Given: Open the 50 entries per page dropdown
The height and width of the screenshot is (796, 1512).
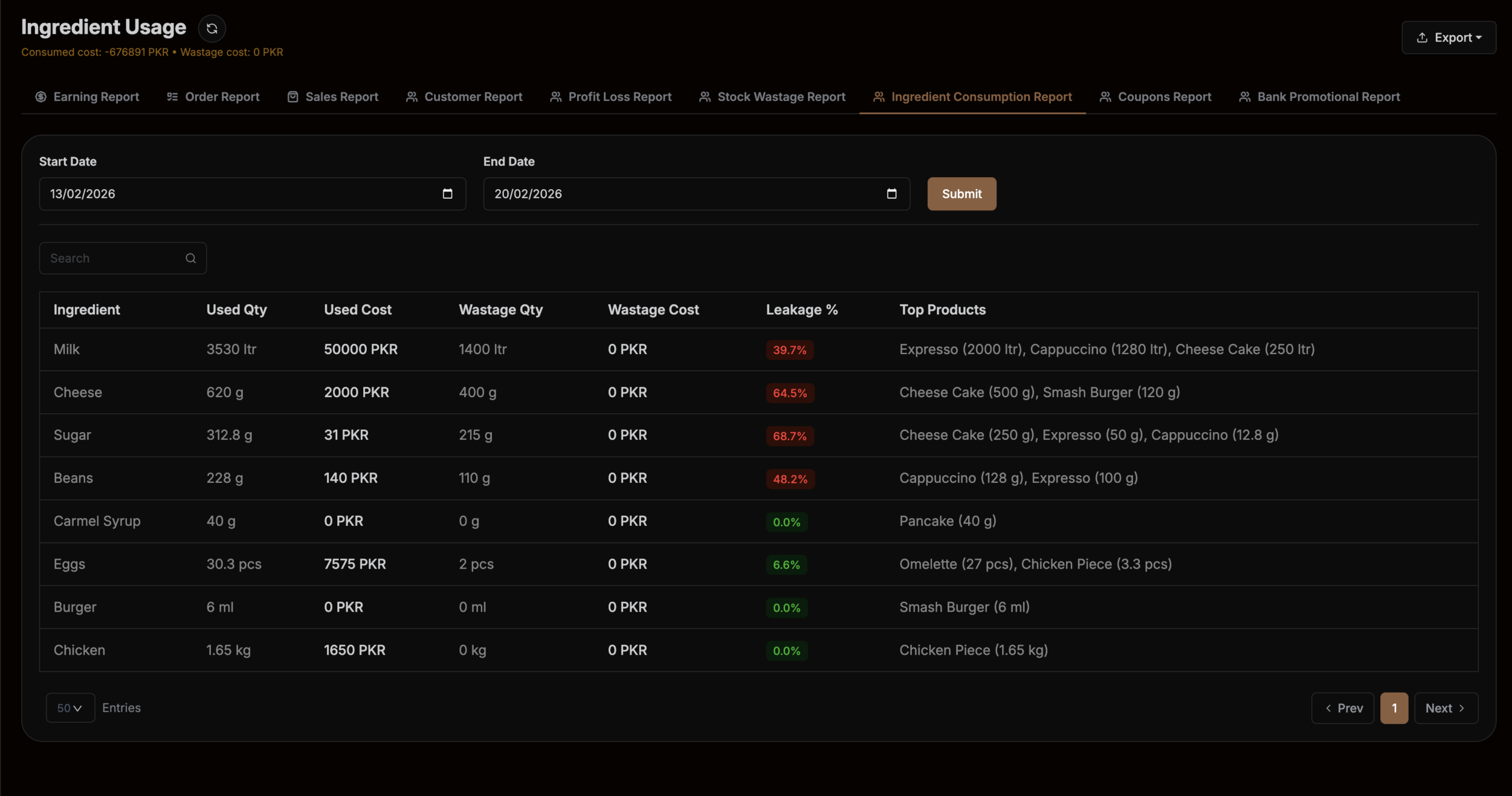Looking at the screenshot, I should pyautogui.click(x=70, y=708).
